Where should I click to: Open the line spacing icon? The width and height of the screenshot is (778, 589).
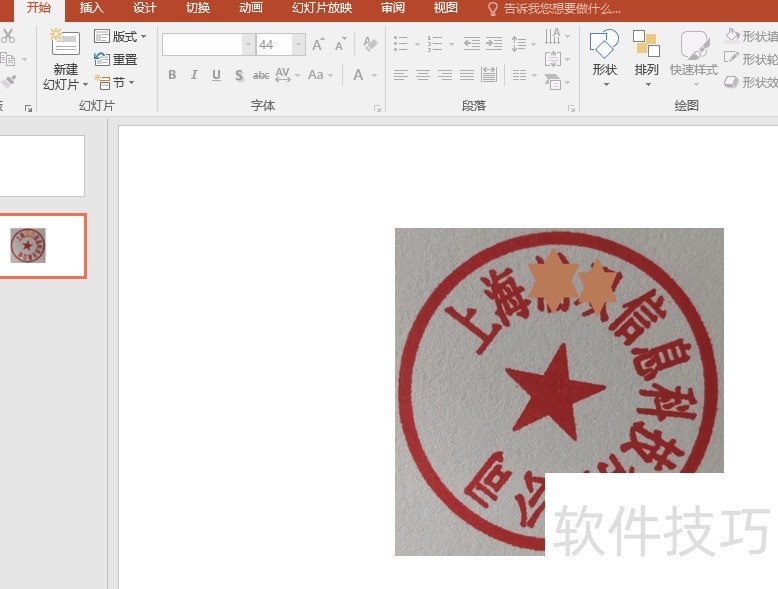point(519,44)
